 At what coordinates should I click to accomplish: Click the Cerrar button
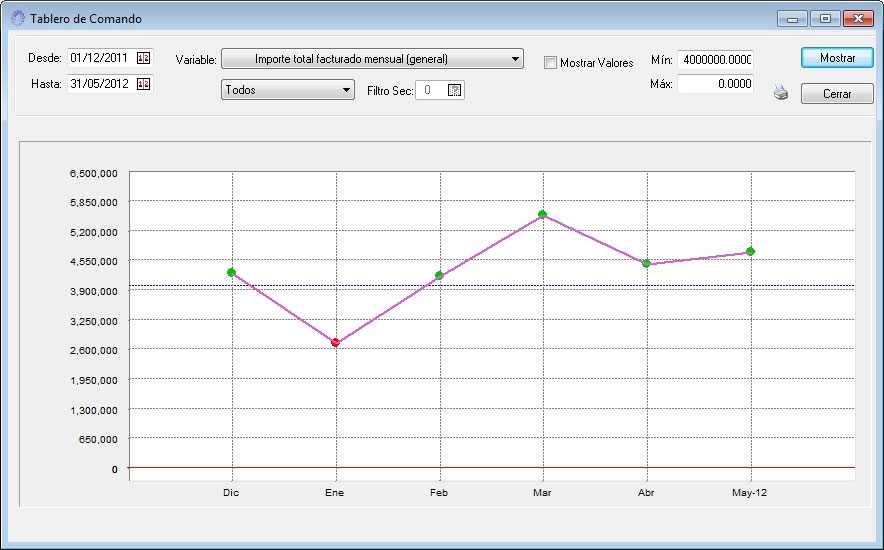coord(837,93)
